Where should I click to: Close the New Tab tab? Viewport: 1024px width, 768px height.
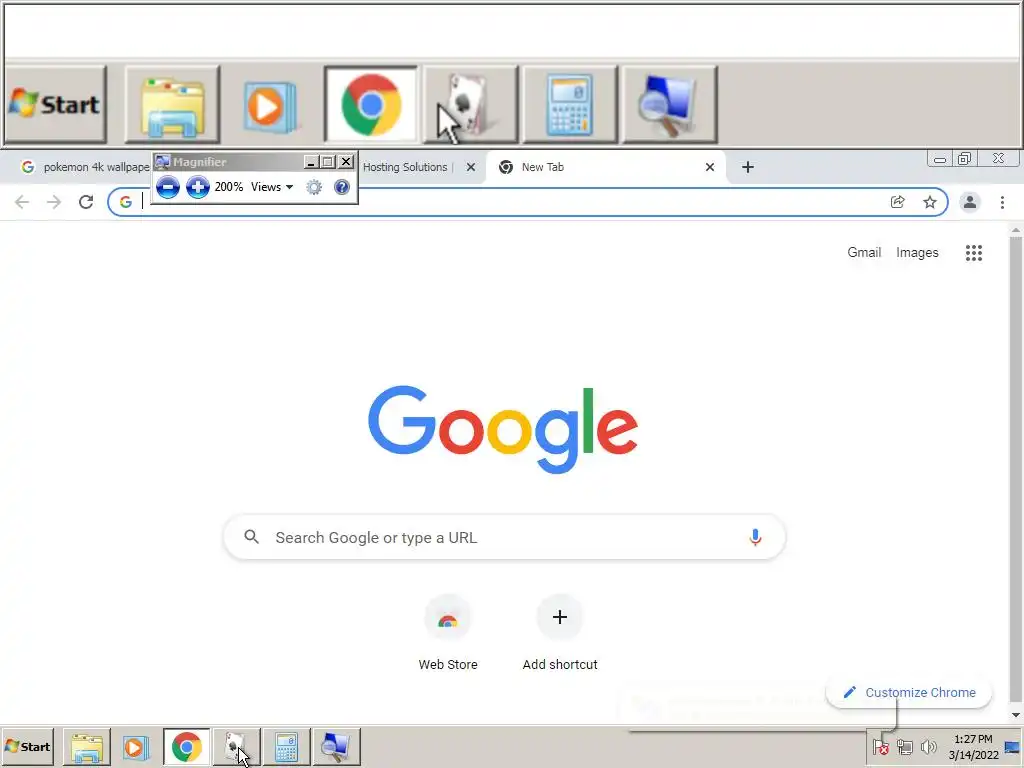pos(710,167)
